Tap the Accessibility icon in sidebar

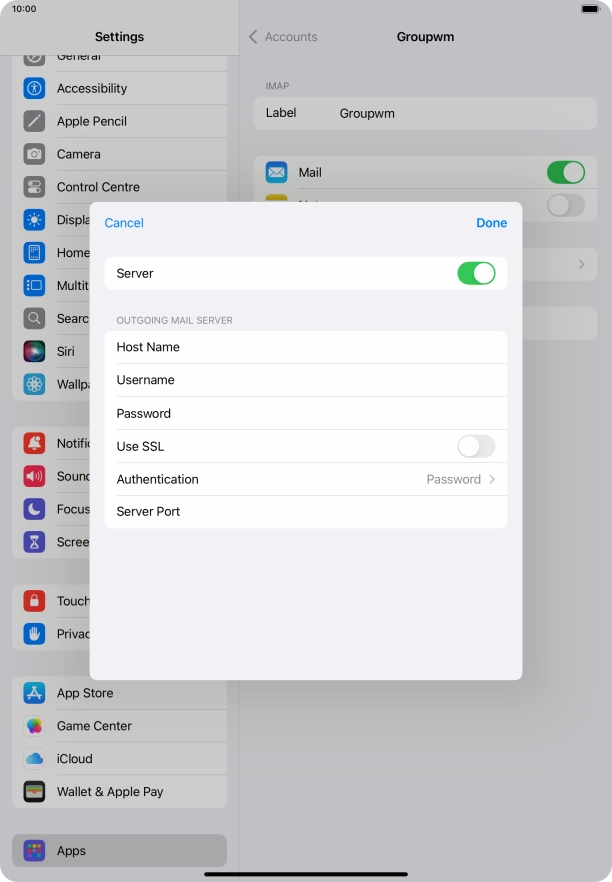click(35, 88)
